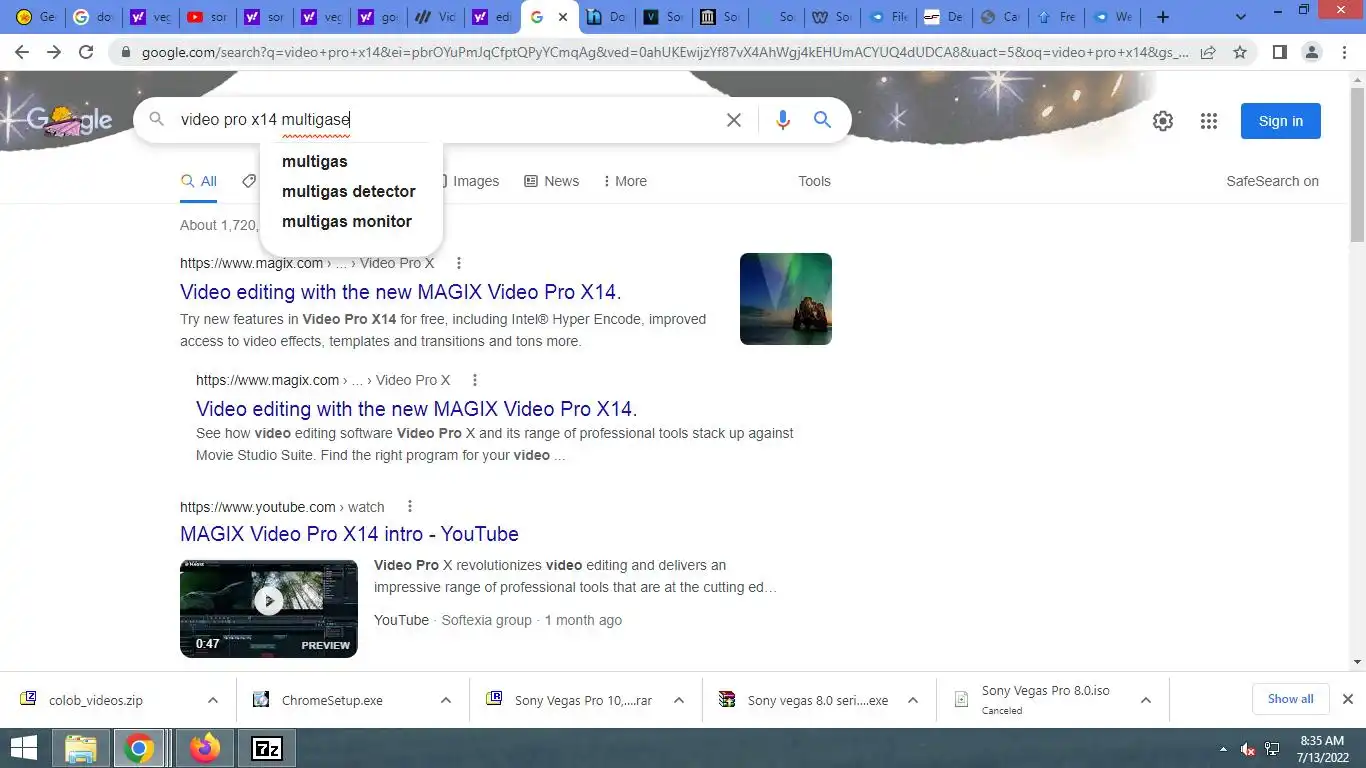Viewport: 1366px width, 768px height.
Task: Open the tab search chevron
Action: (1241, 17)
